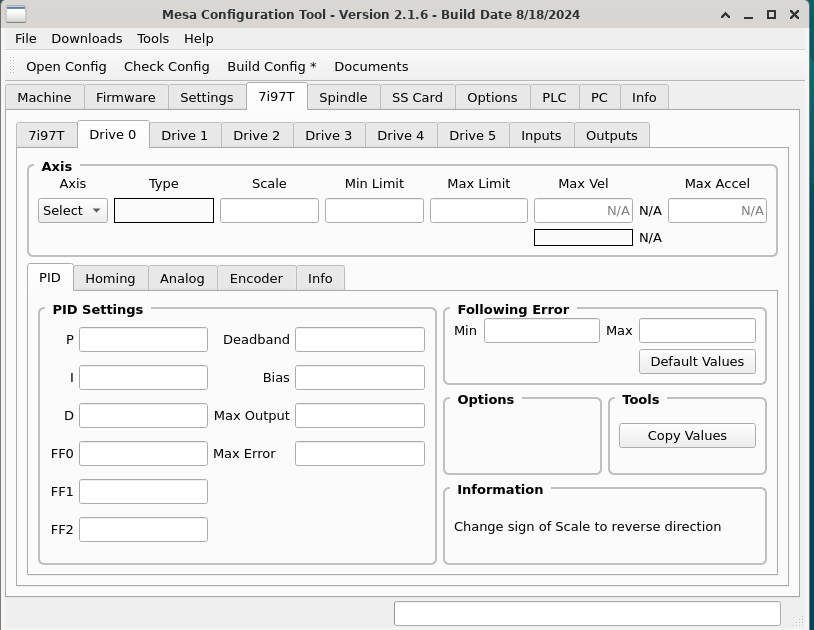The height and width of the screenshot is (630, 814).
Task: Click the Scale input field
Action: 269,211
